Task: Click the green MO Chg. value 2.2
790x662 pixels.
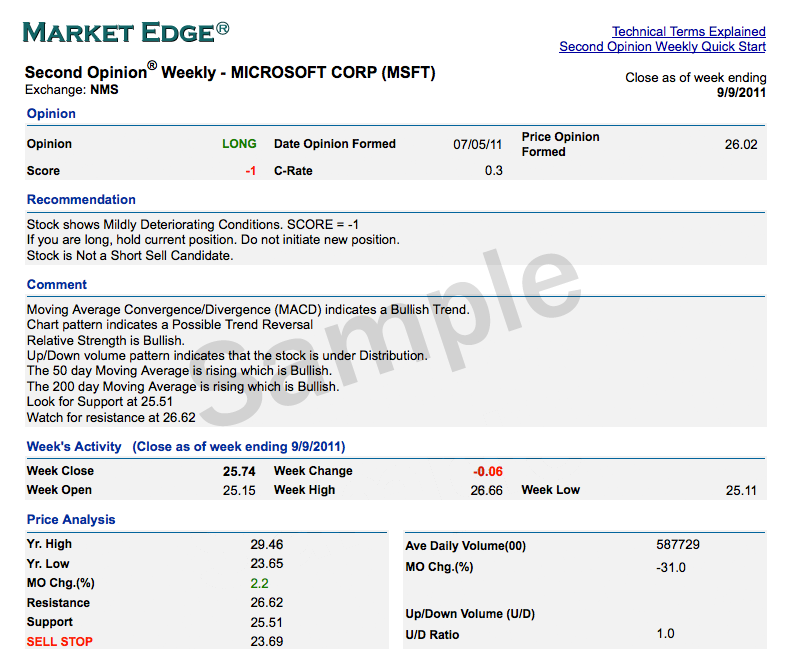Action: pos(259,583)
